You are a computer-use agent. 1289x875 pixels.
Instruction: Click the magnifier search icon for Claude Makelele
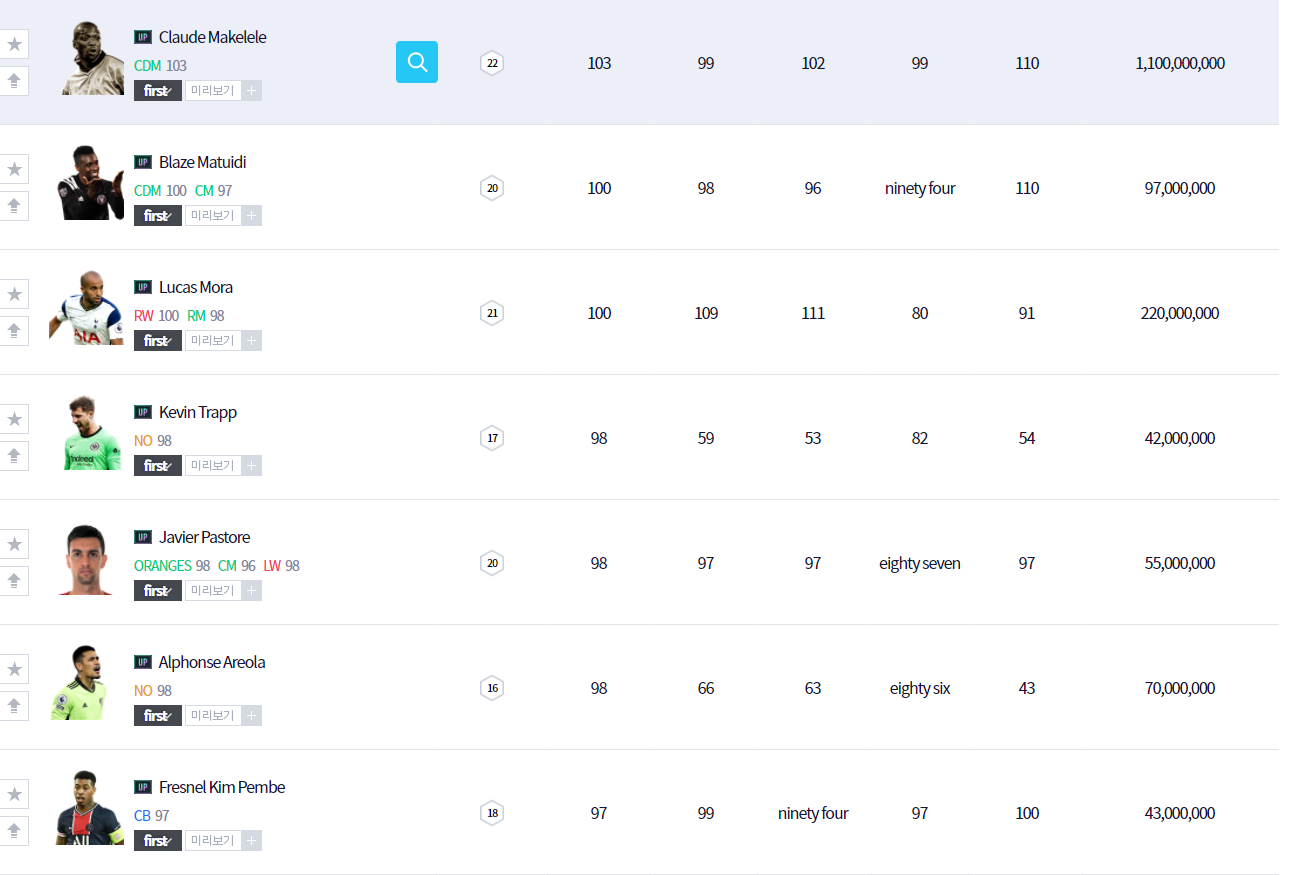click(417, 62)
